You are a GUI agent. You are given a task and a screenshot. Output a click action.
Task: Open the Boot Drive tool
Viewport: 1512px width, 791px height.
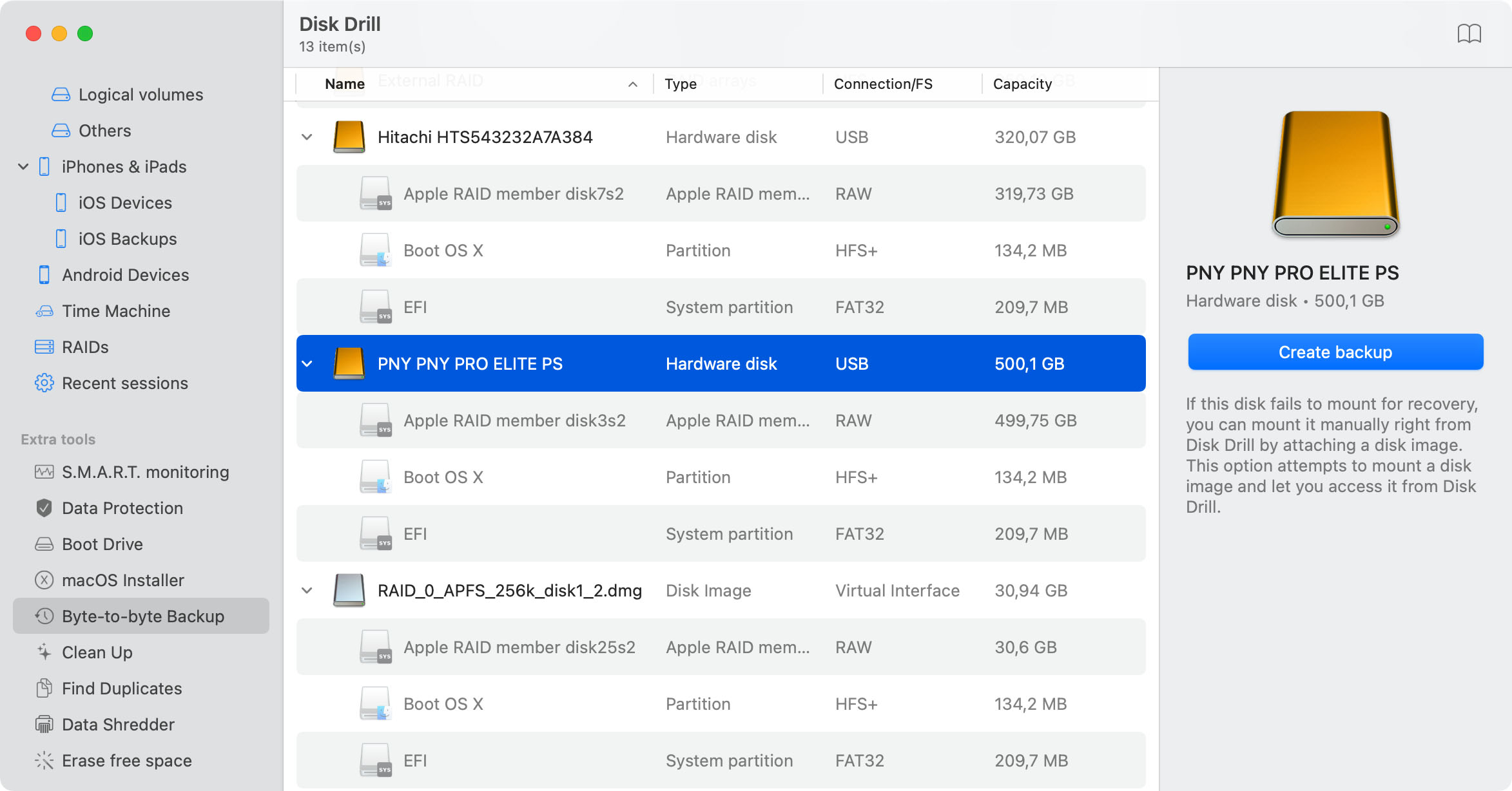pyautogui.click(x=141, y=544)
